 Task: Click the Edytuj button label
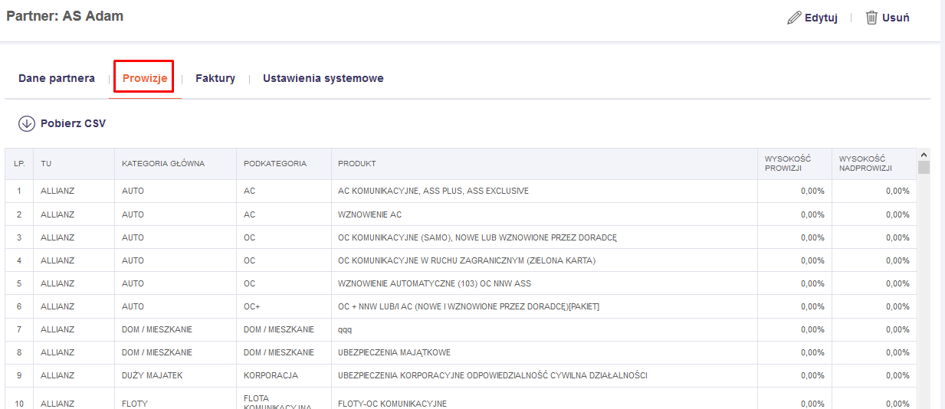coord(821,18)
